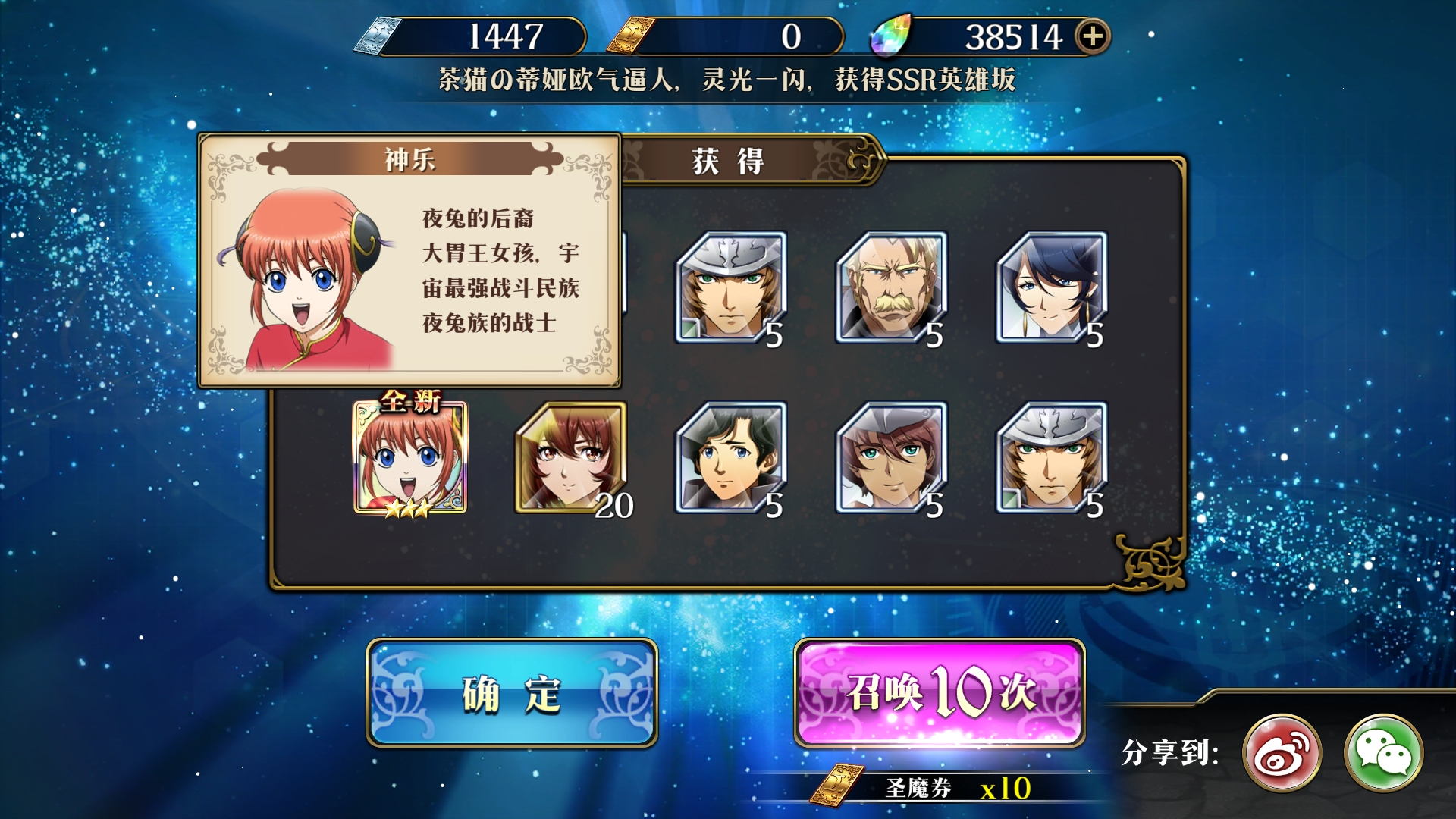Tap the black-haired boy hero shard
The width and height of the screenshot is (1456, 819).
point(731,459)
